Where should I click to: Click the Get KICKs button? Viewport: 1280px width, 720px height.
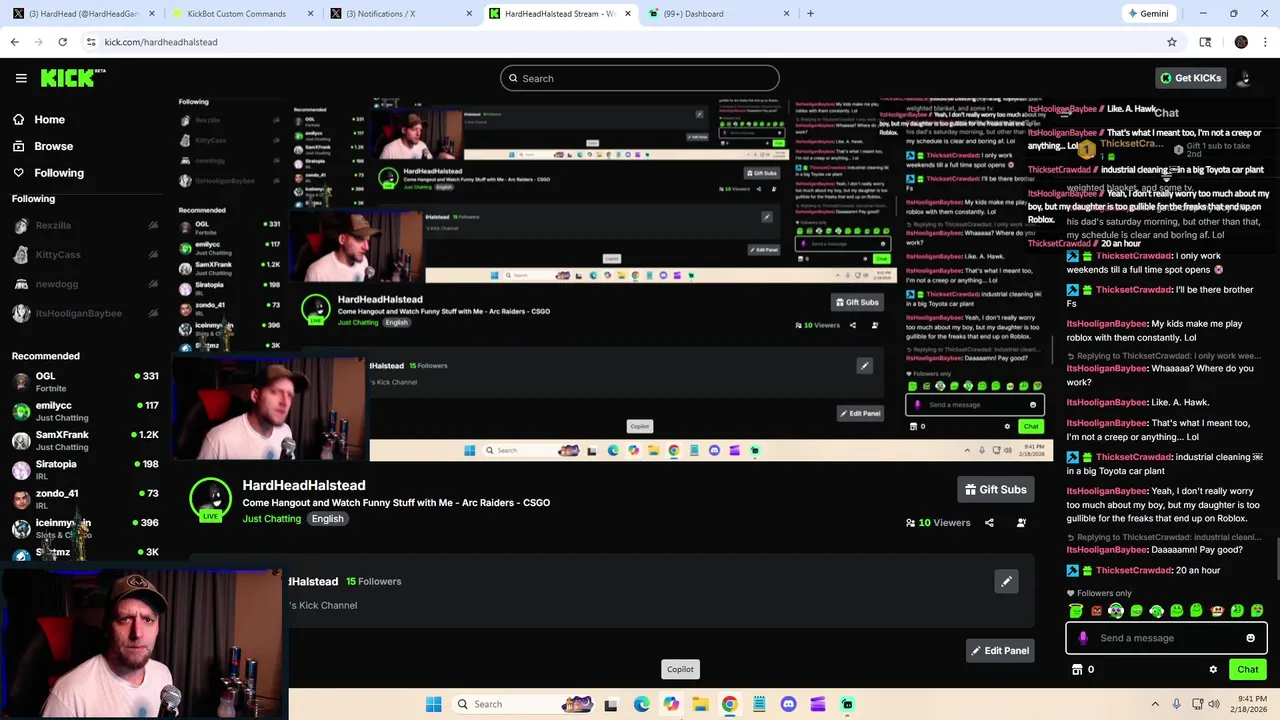(1190, 78)
